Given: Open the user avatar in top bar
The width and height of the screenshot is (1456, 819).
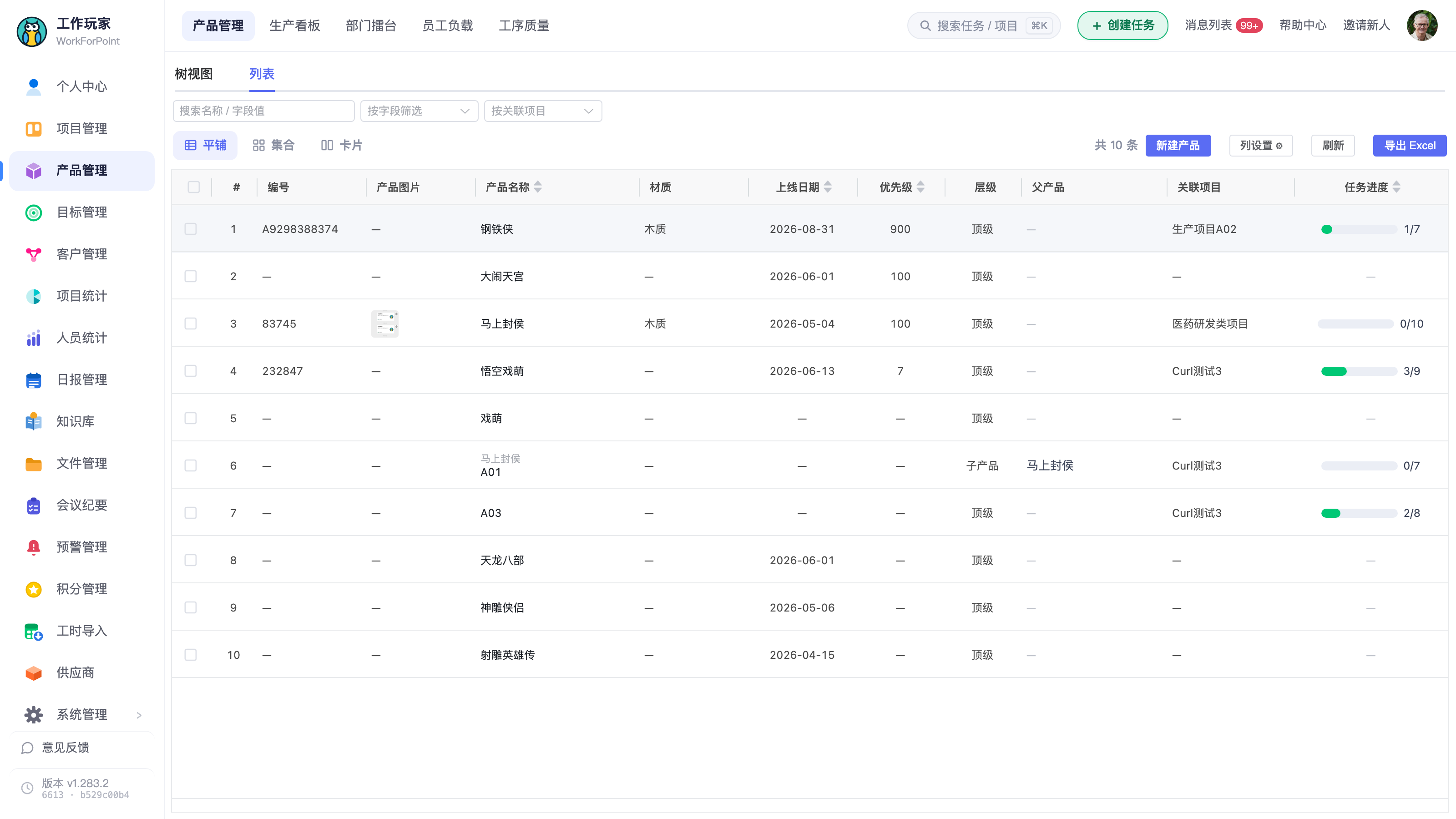Looking at the screenshot, I should pyautogui.click(x=1421, y=25).
